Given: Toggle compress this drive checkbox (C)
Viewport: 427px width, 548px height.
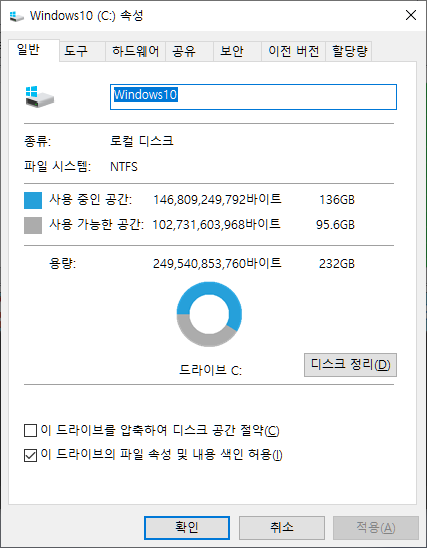Looking at the screenshot, I should (30, 430).
